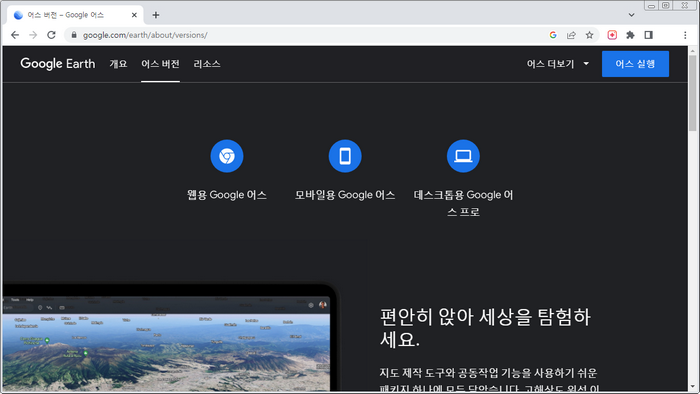Open the Chrome three-dot menu
This screenshot has height=394, width=700.
click(685, 35)
